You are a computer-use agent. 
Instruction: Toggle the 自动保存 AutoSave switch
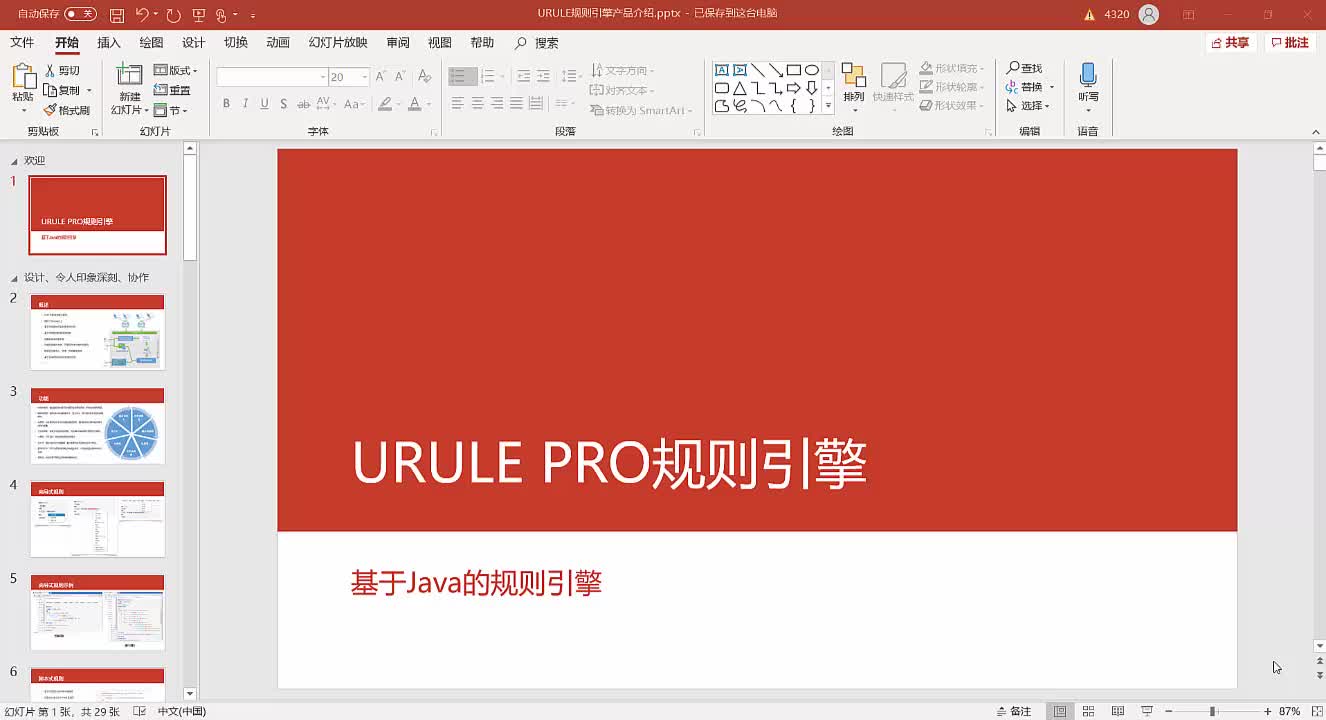click(x=80, y=14)
